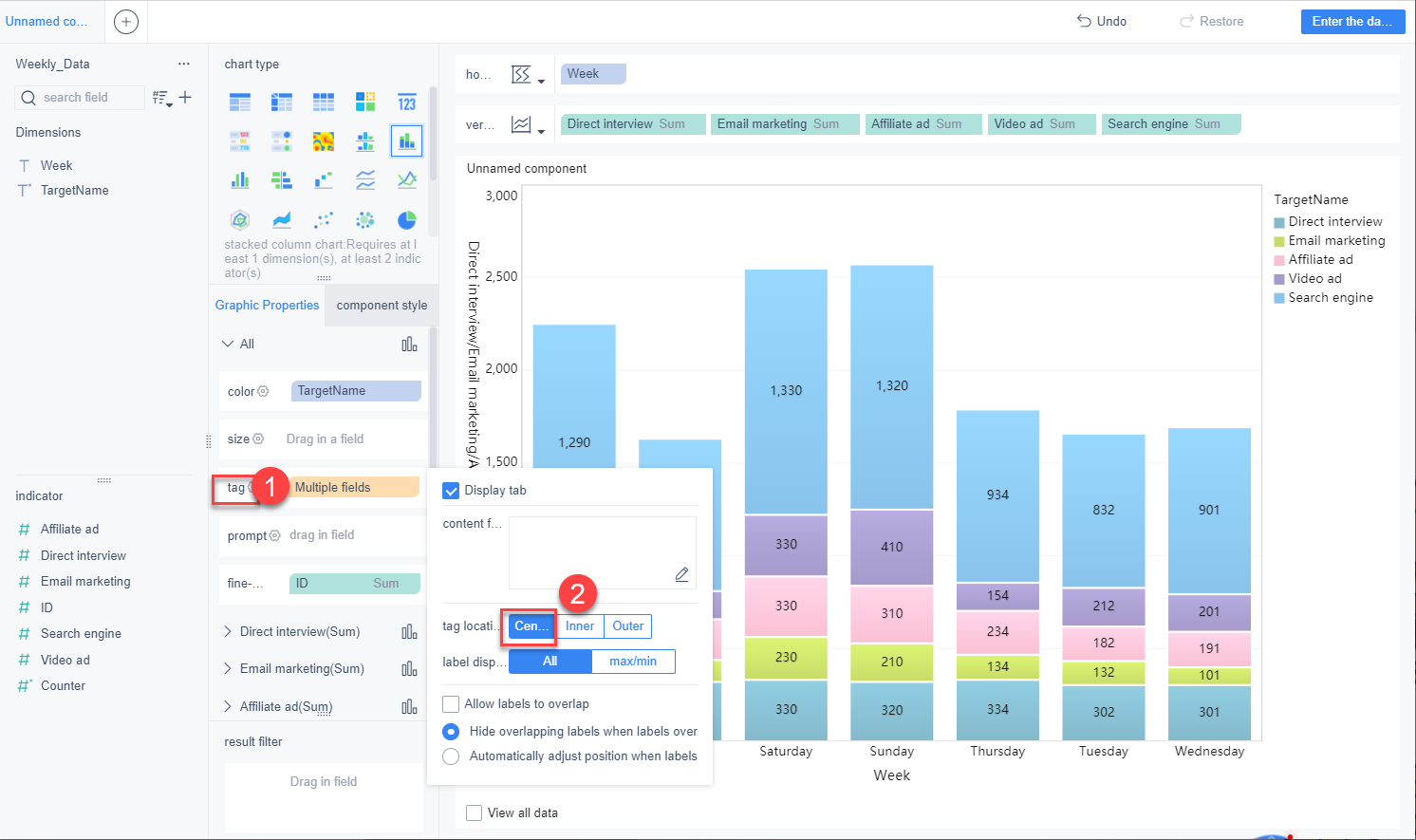Select the waterfall chart type icon
The image size is (1416, 840).
[324, 180]
